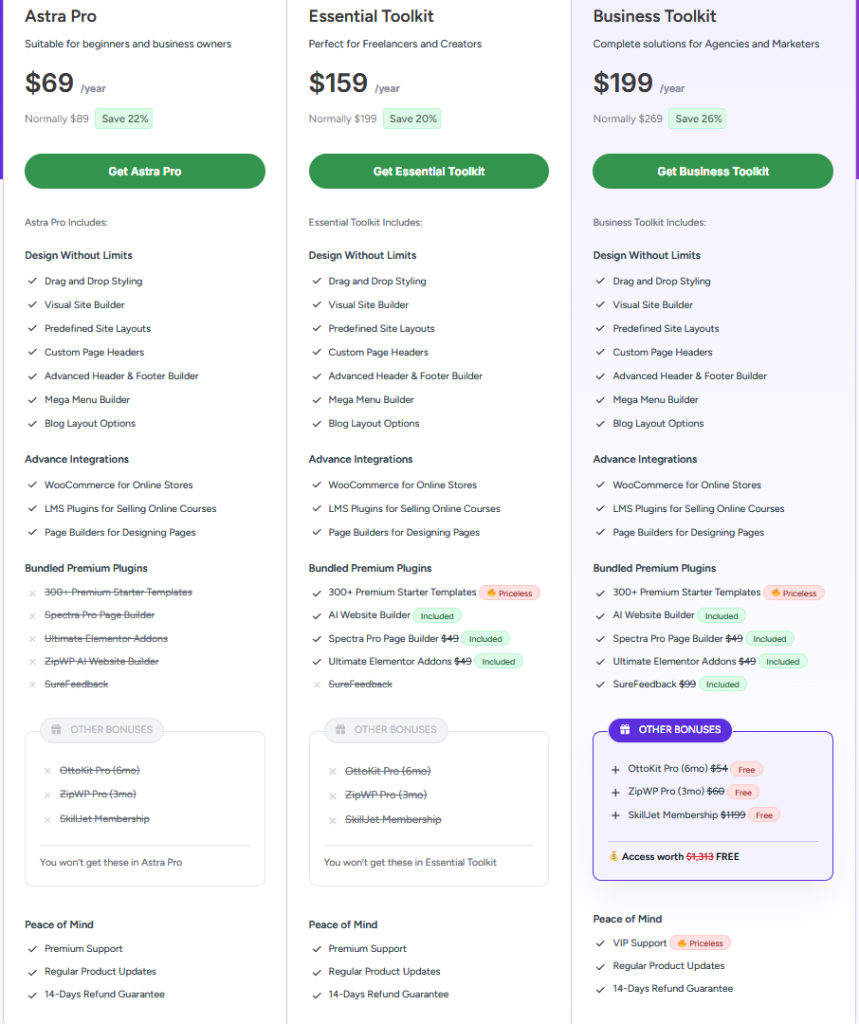Click the X icon beside ZipWP AI Website Builder in Astra Pro
The width and height of the screenshot is (859, 1024).
pos(33,662)
